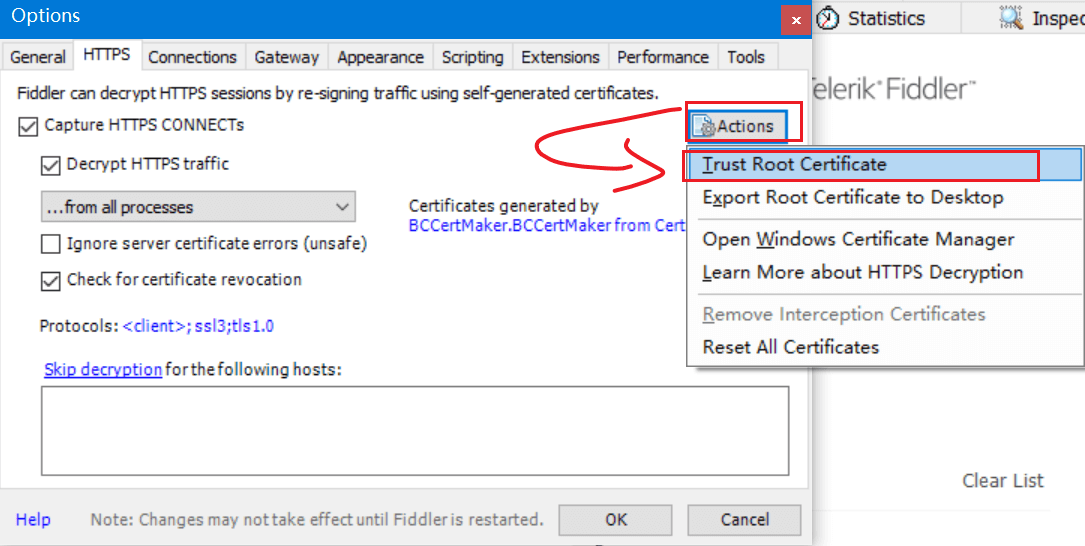Open the Tools tab

746,57
